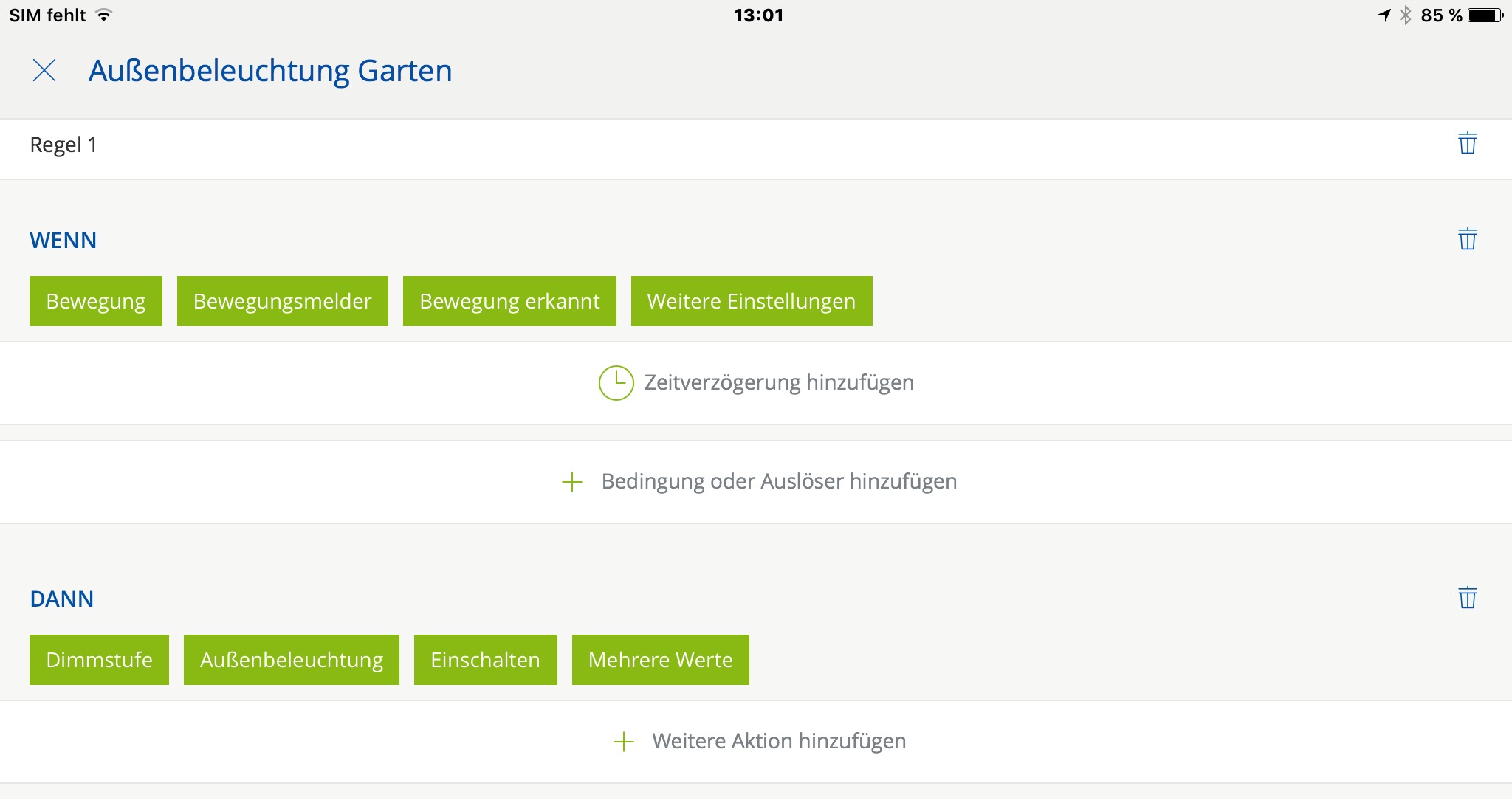Change the Bewegung erkannt state
Viewport: 1512px width, 803px height.
point(509,301)
